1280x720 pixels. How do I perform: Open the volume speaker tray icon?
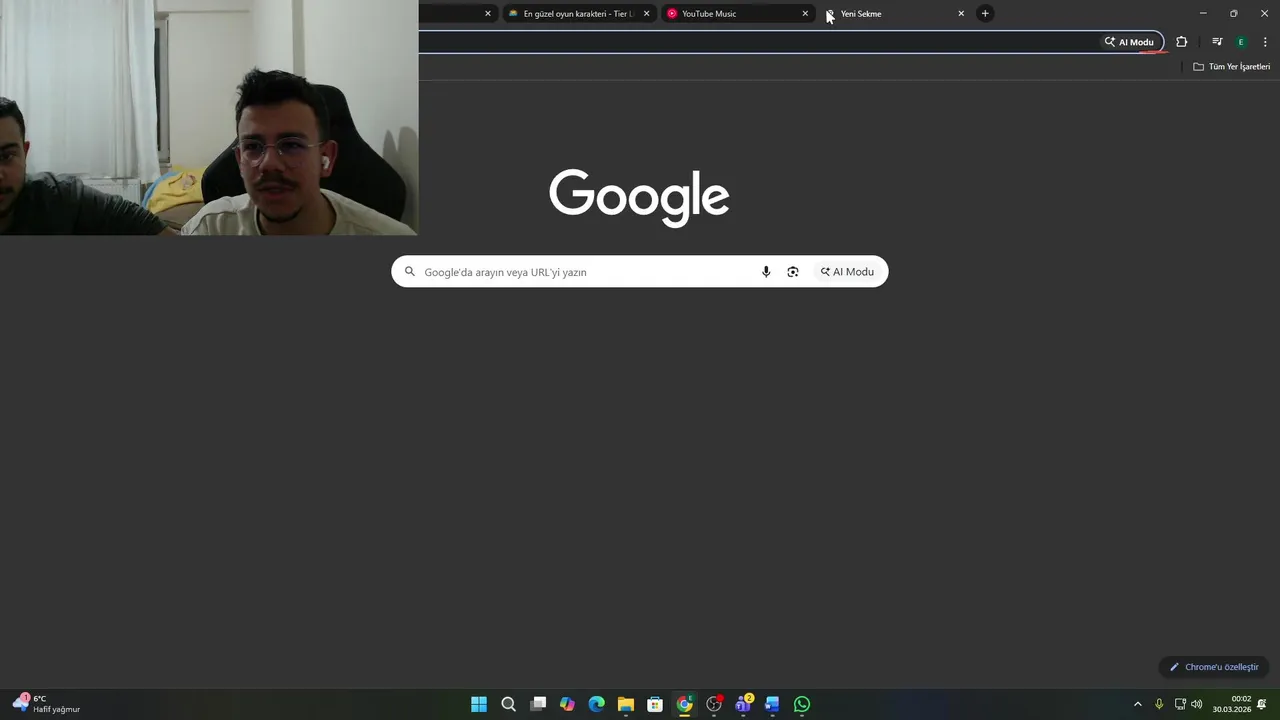(x=1197, y=704)
